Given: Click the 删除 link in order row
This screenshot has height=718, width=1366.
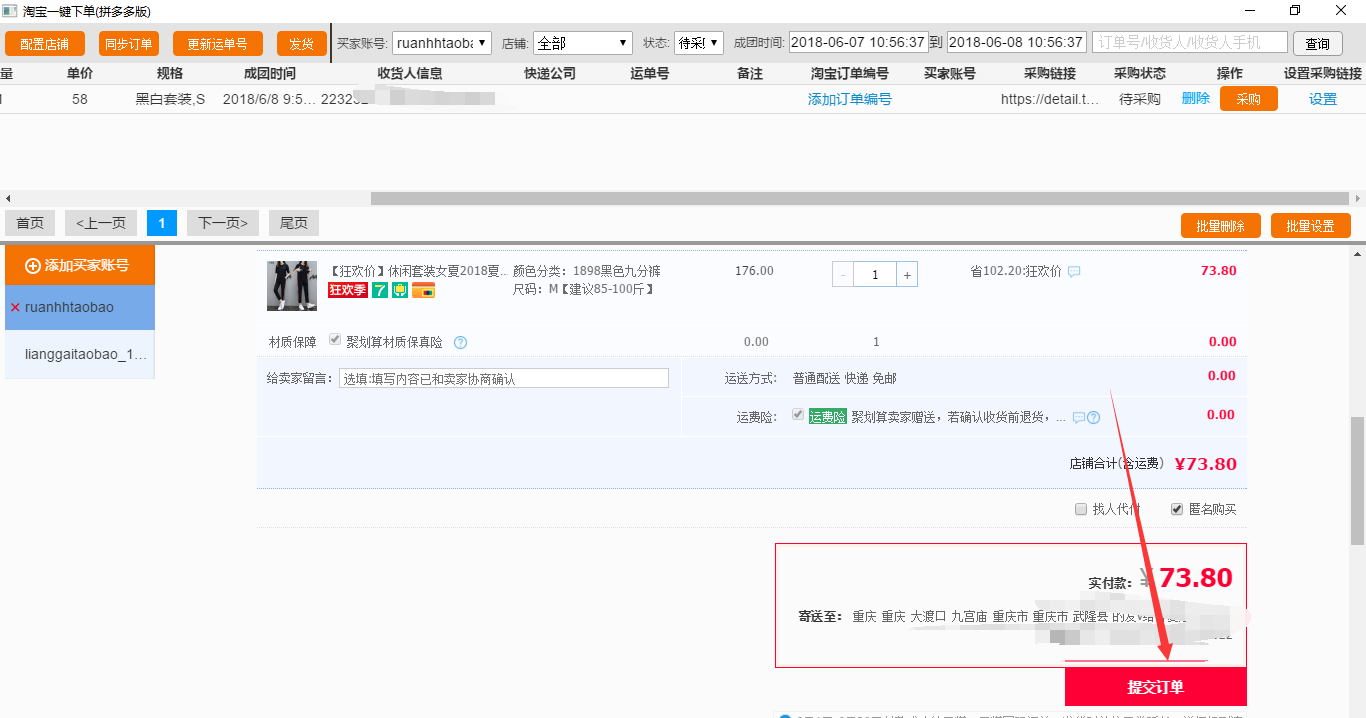Looking at the screenshot, I should [1196, 98].
